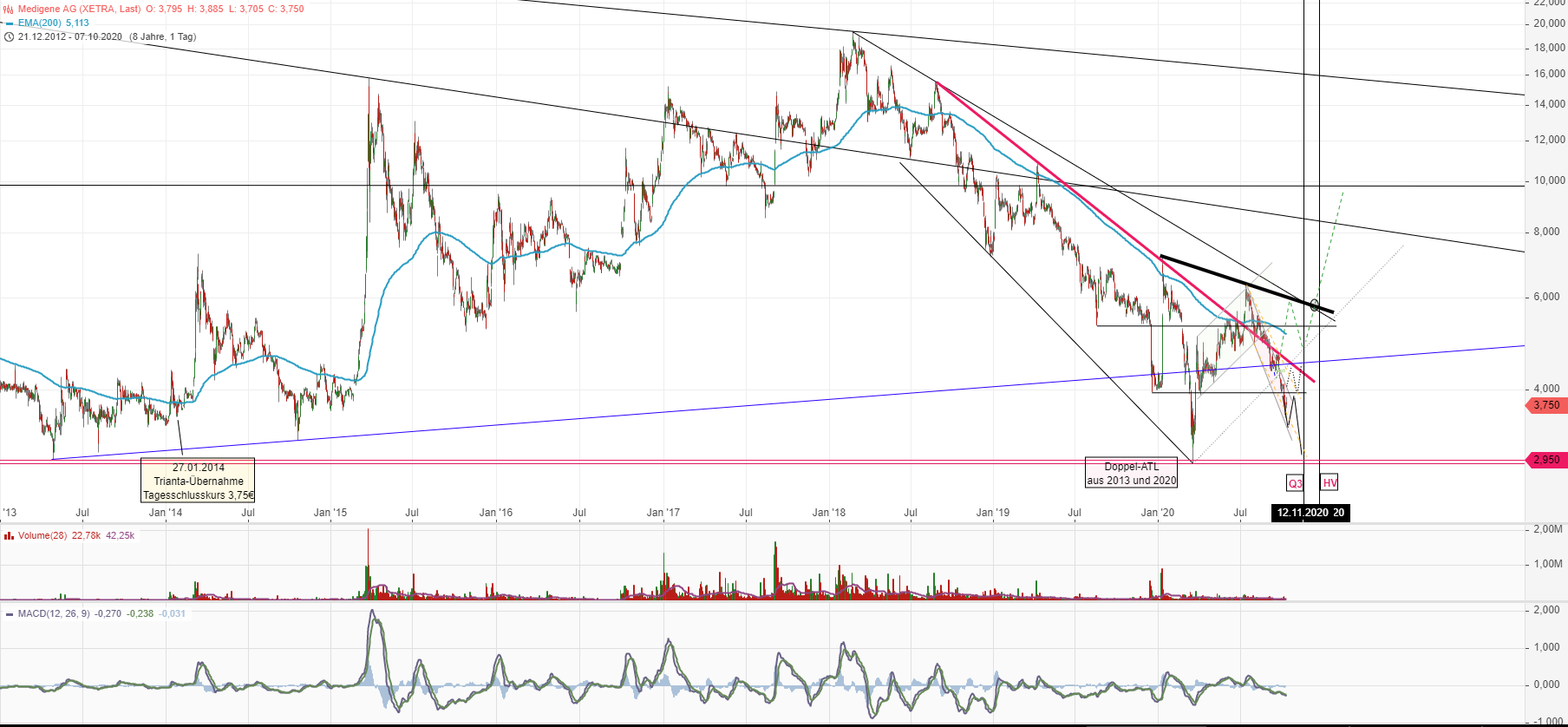This screenshot has width=1568, height=727.
Task: Click the 12.11.2020 crosshair date label
Action: click(x=1303, y=513)
